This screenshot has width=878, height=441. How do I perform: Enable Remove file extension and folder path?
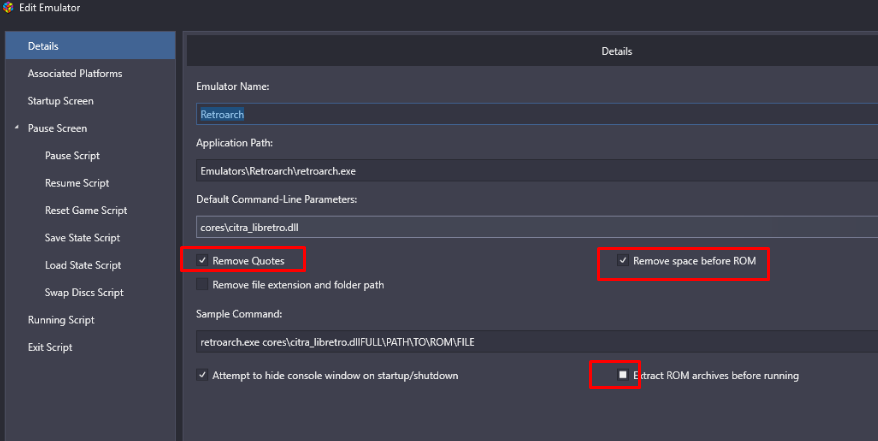[x=202, y=284]
